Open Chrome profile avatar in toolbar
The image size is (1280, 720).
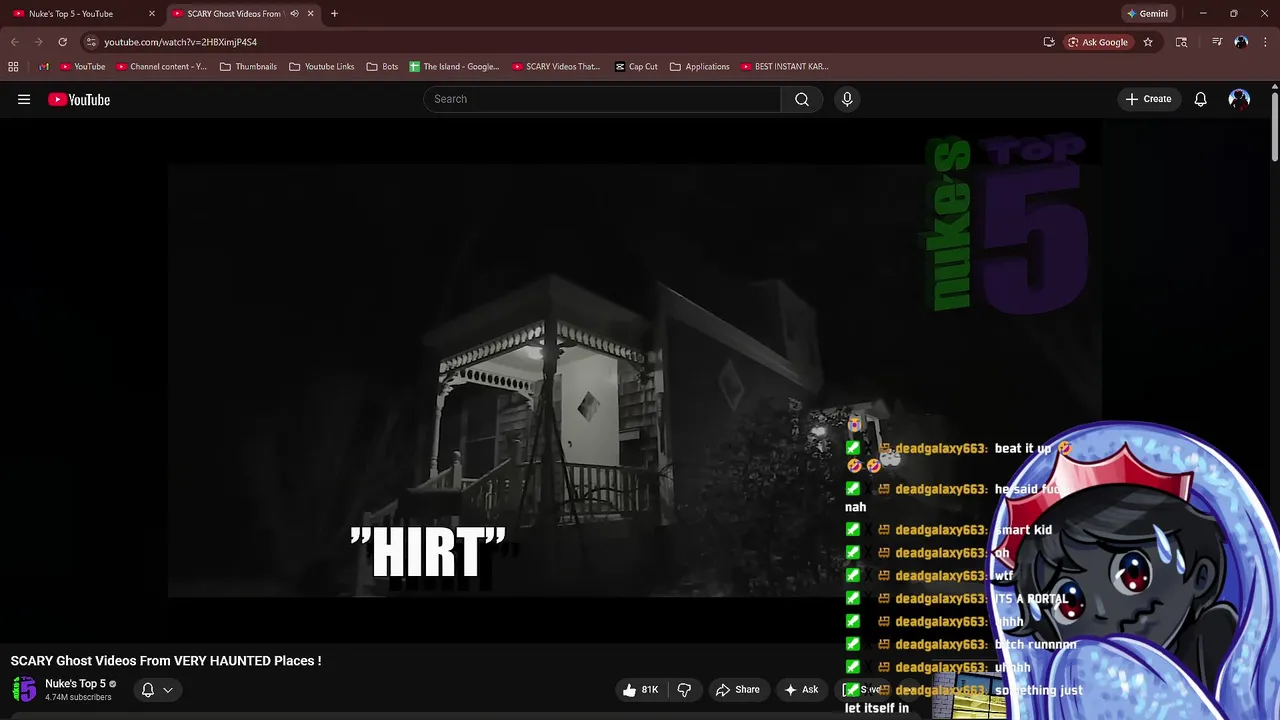(1241, 42)
